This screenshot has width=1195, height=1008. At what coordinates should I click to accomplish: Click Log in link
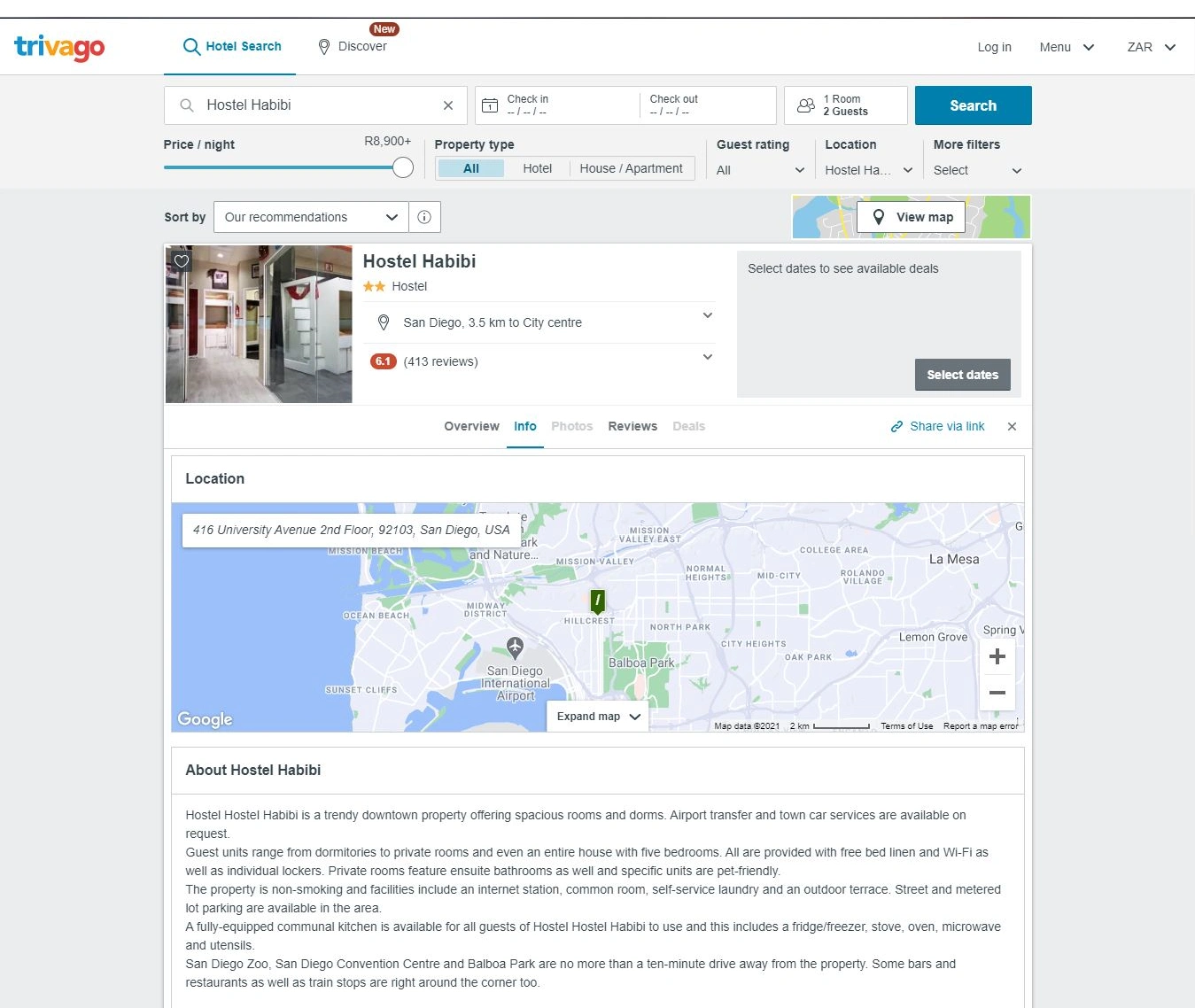tap(994, 47)
